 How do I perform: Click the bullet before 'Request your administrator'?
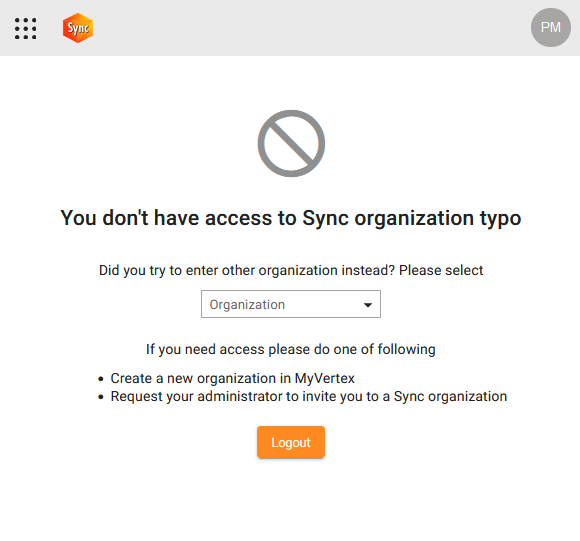click(x=101, y=397)
